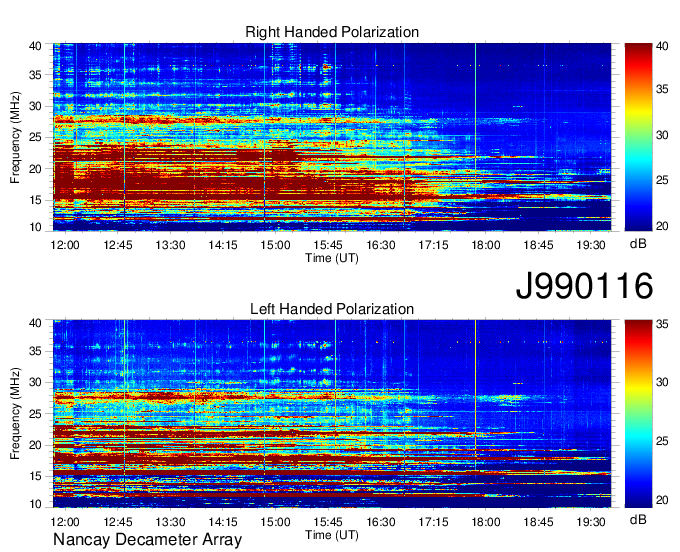This screenshot has width=680, height=552.
Task: Click the 25 dB label on upper colorbar
Action: click(662, 180)
